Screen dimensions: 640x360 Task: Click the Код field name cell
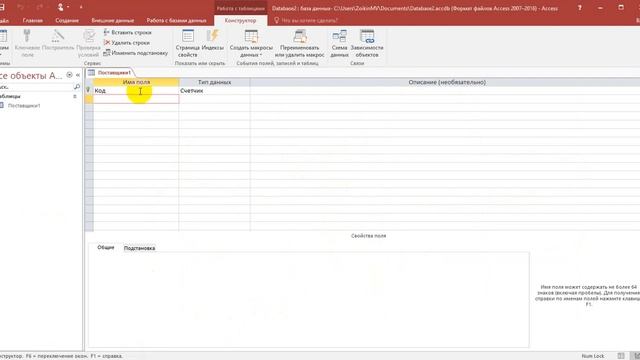point(136,91)
